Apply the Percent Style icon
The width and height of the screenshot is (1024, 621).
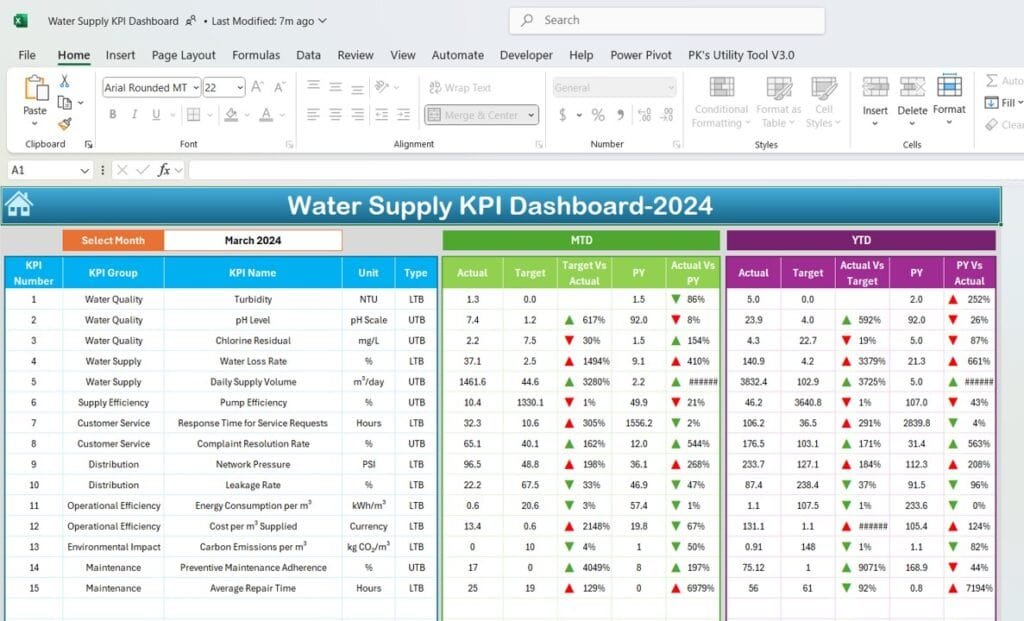pos(599,114)
